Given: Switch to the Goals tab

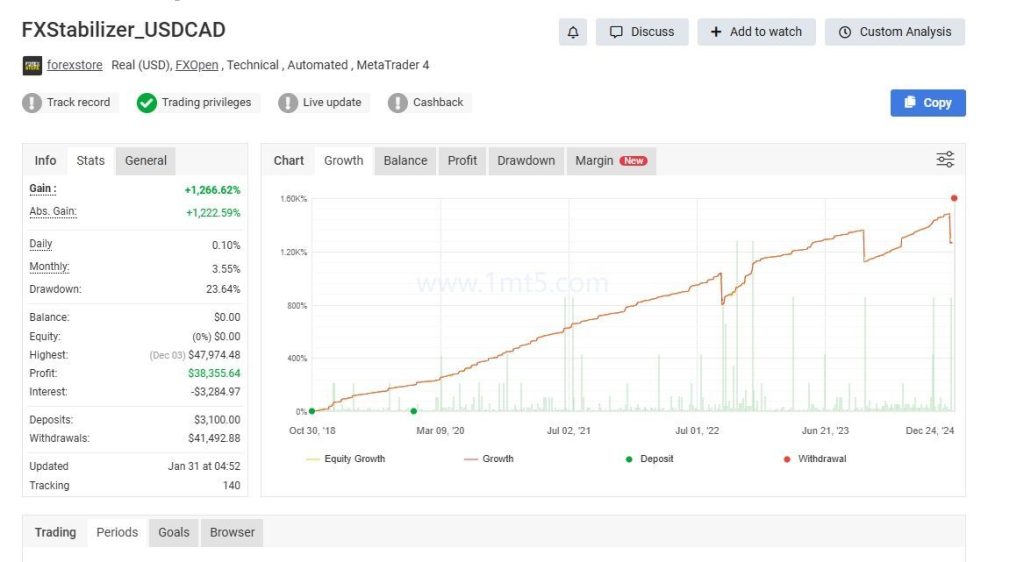Looking at the screenshot, I should tap(174, 532).
